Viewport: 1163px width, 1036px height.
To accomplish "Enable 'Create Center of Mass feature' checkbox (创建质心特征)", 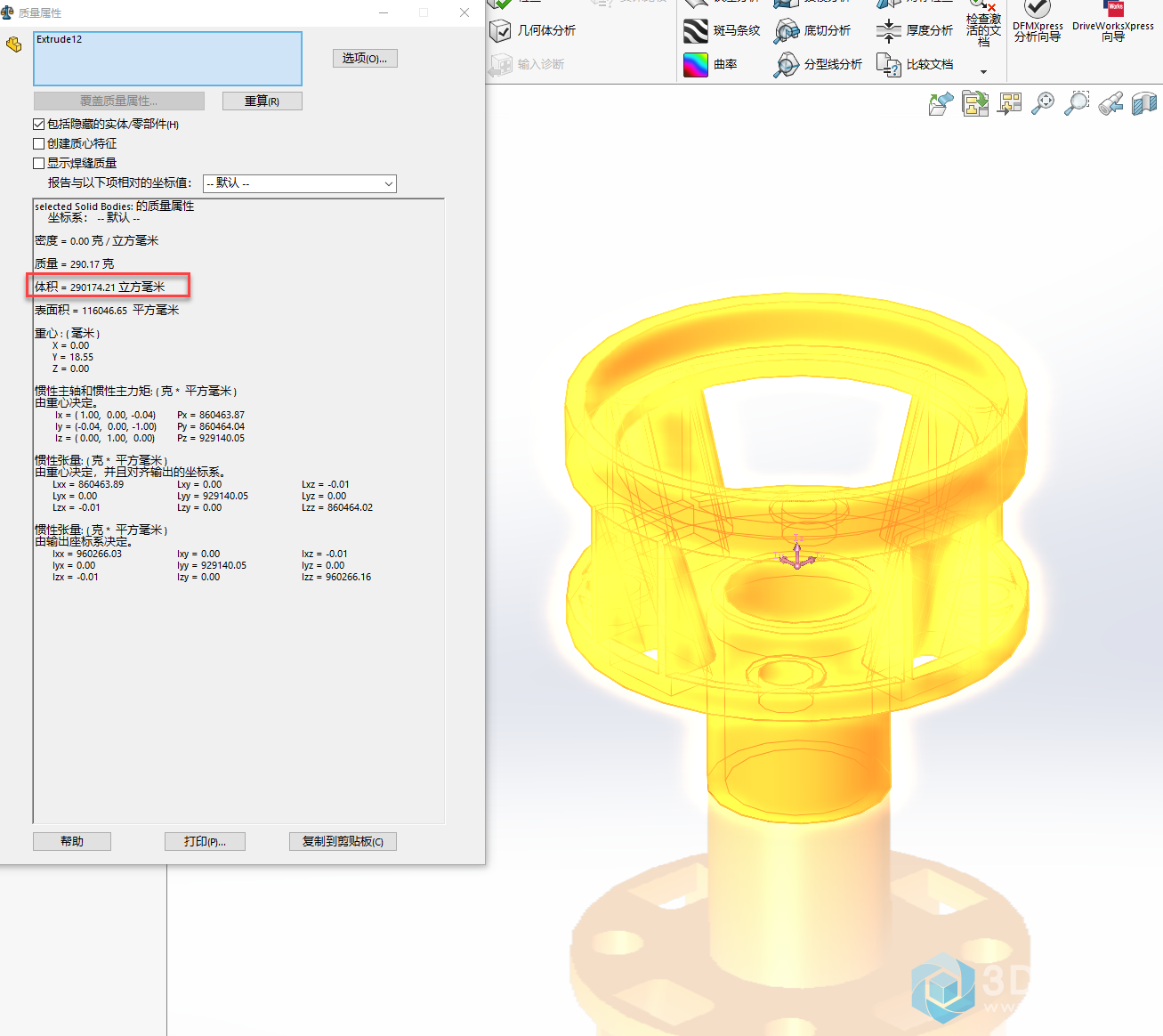I will click(x=38, y=143).
